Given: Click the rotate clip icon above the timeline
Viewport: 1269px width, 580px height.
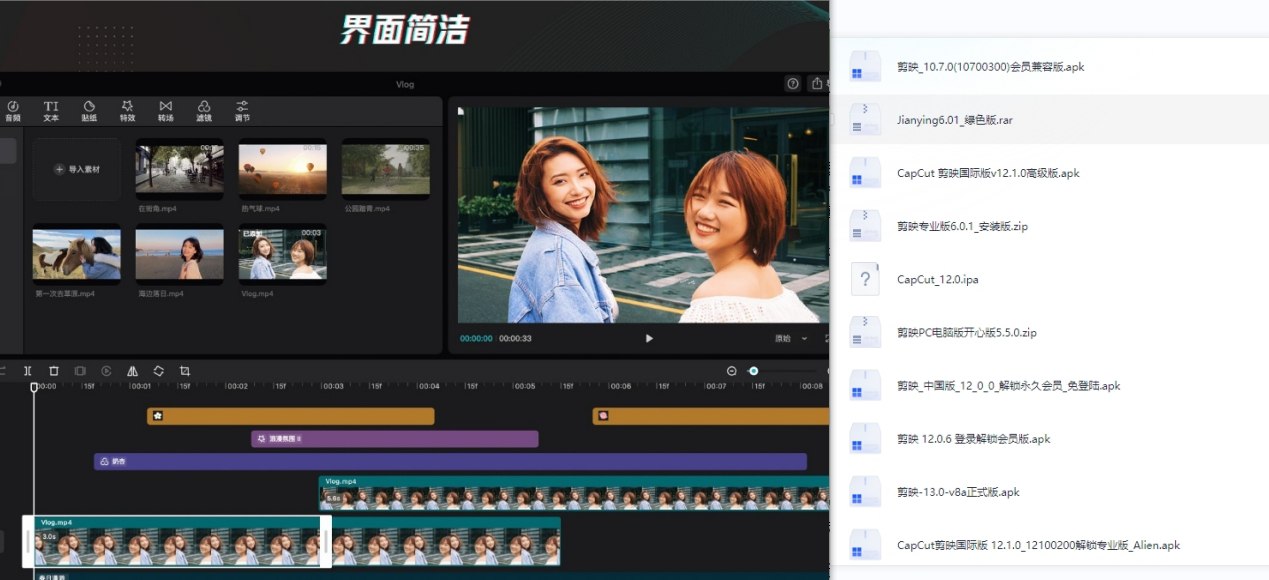Looking at the screenshot, I should (x=158, y=371).
